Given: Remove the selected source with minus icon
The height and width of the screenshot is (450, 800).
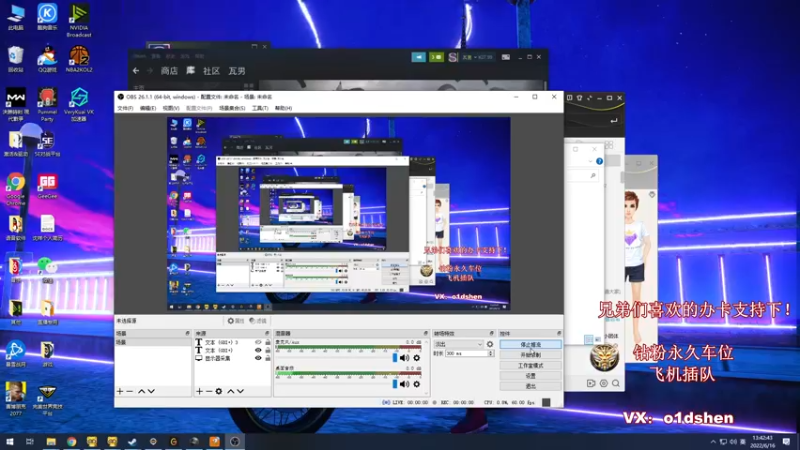Looking at the screenshot, I should click(x=209, y=391).
